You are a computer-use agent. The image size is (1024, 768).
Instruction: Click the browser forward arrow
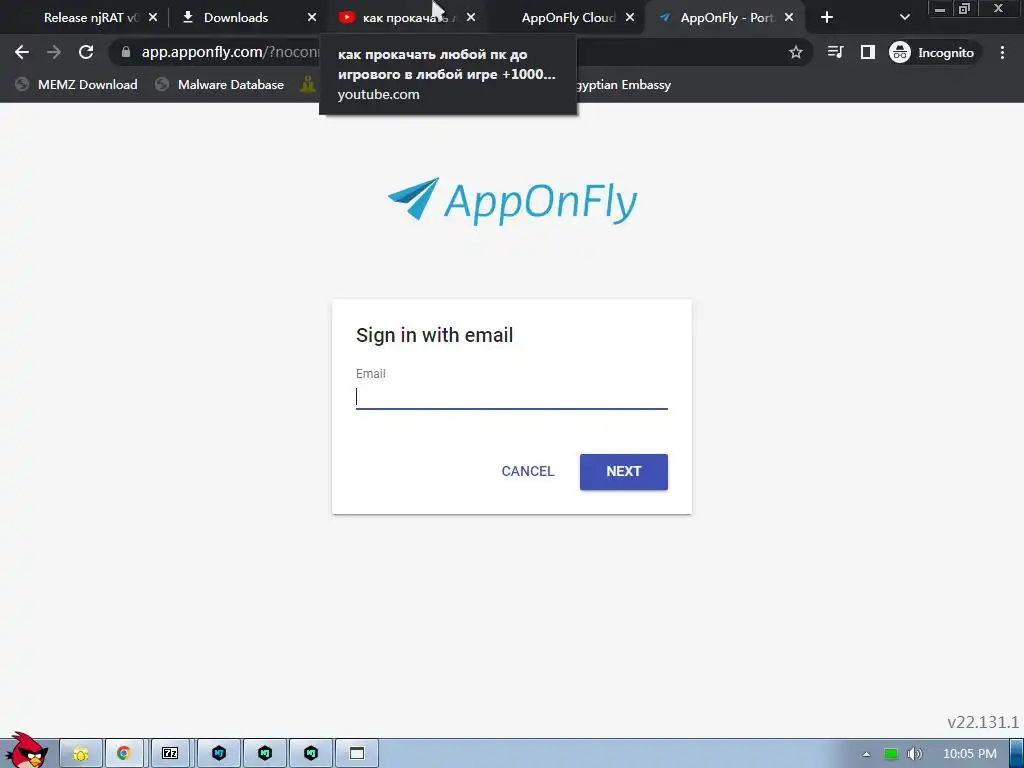pos(54,52)
